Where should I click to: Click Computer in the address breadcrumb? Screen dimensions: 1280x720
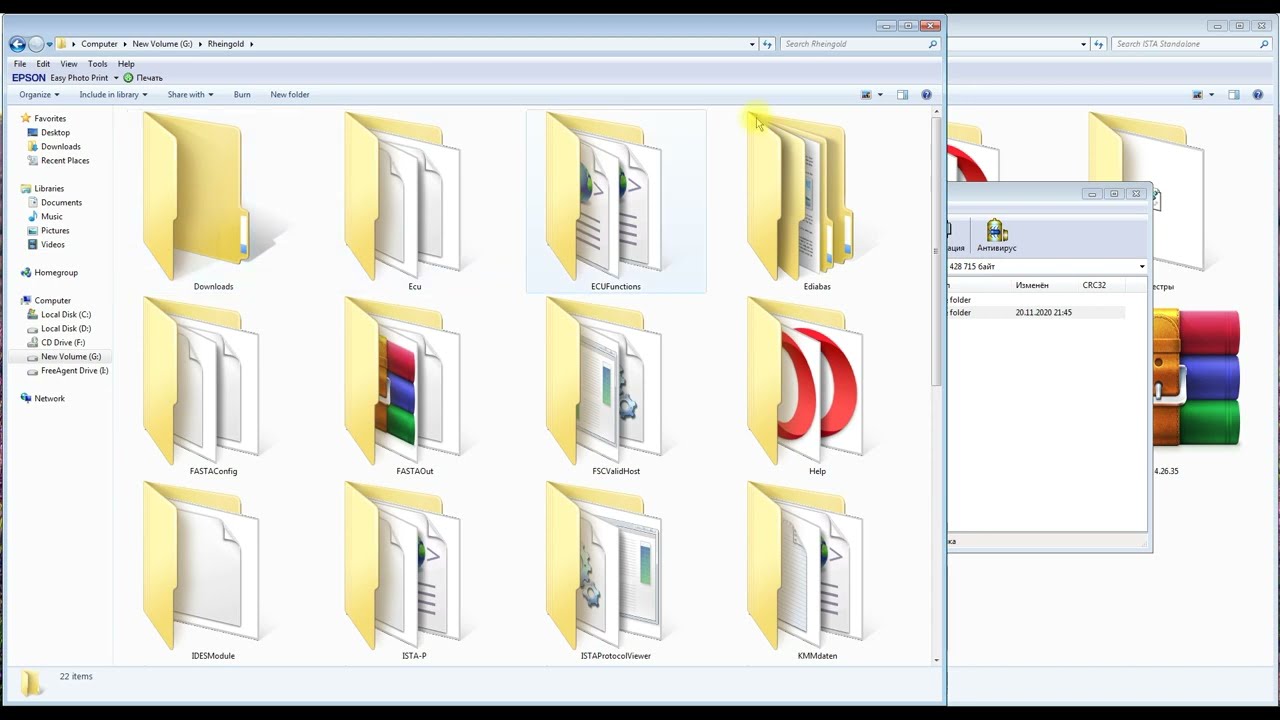coord(99,44)
